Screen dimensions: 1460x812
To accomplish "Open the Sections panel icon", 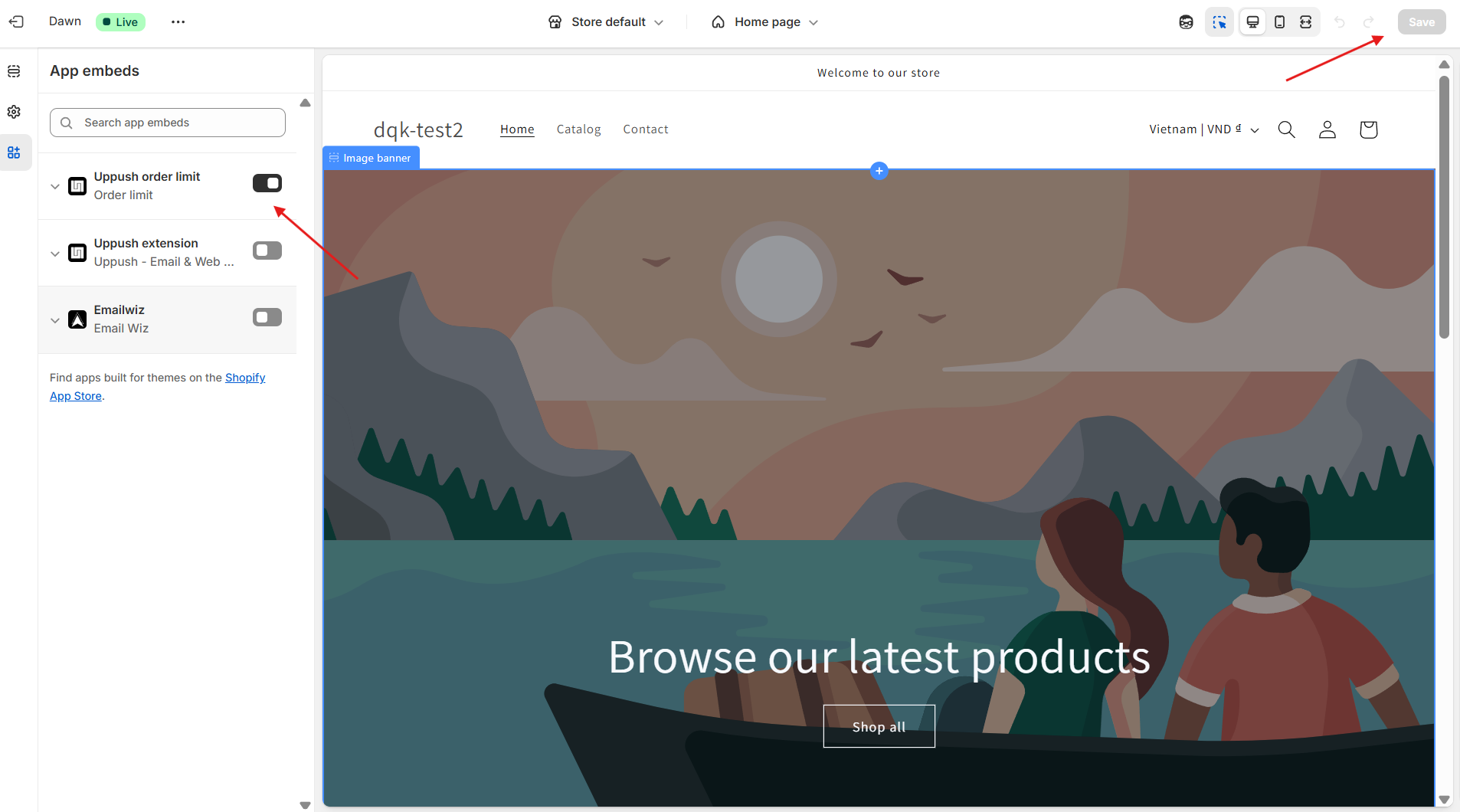I will (x=14, y=71).
